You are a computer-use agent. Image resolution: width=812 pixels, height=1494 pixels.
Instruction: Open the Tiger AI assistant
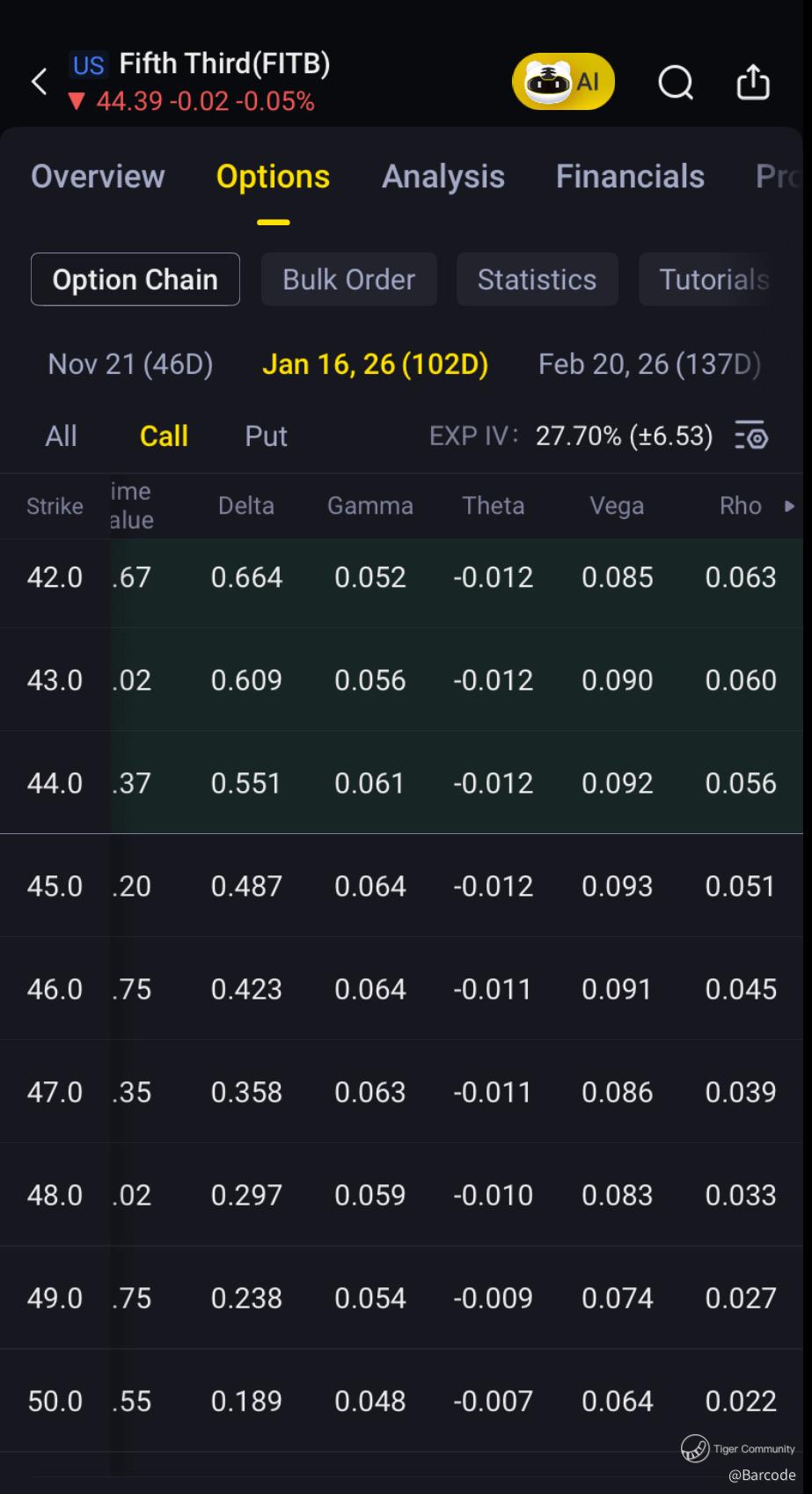[563, 82]
